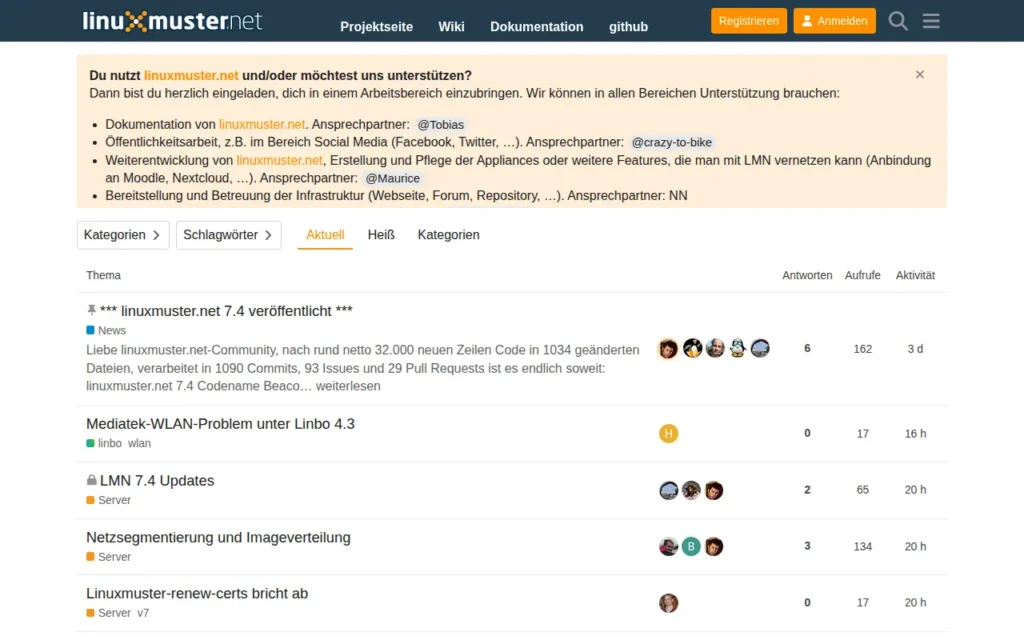Open Wiki in top navigation

451,27
